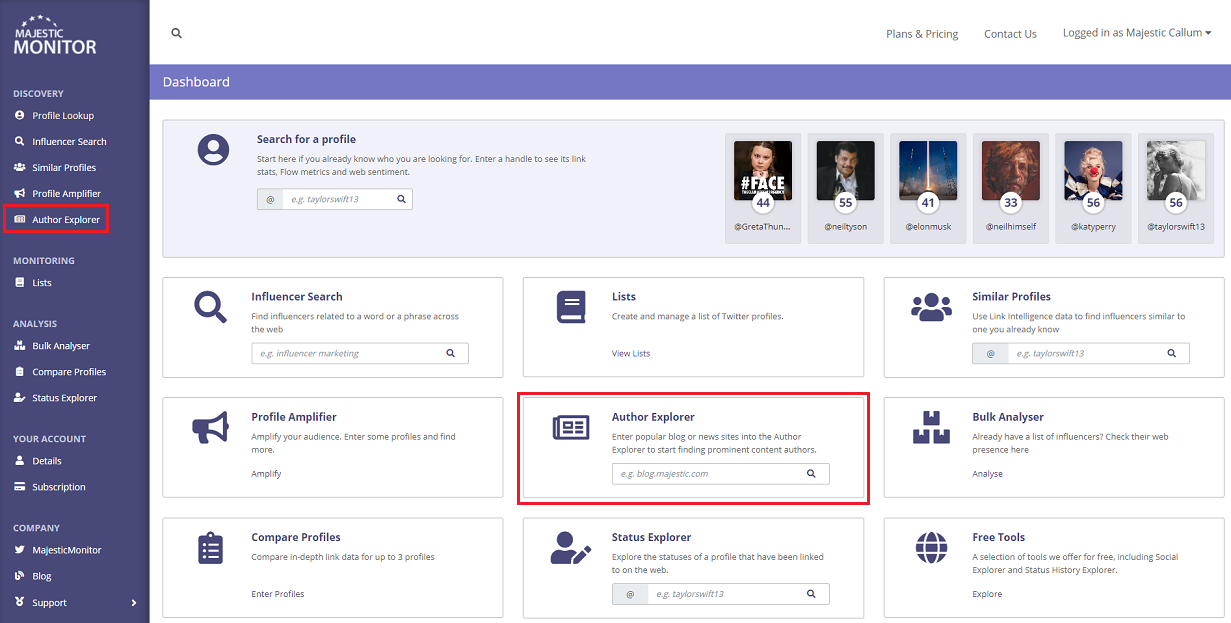Click the Bulk Analyser card boxes icon
Viewport: 1231px width, 623px height.
pos(931,427)
